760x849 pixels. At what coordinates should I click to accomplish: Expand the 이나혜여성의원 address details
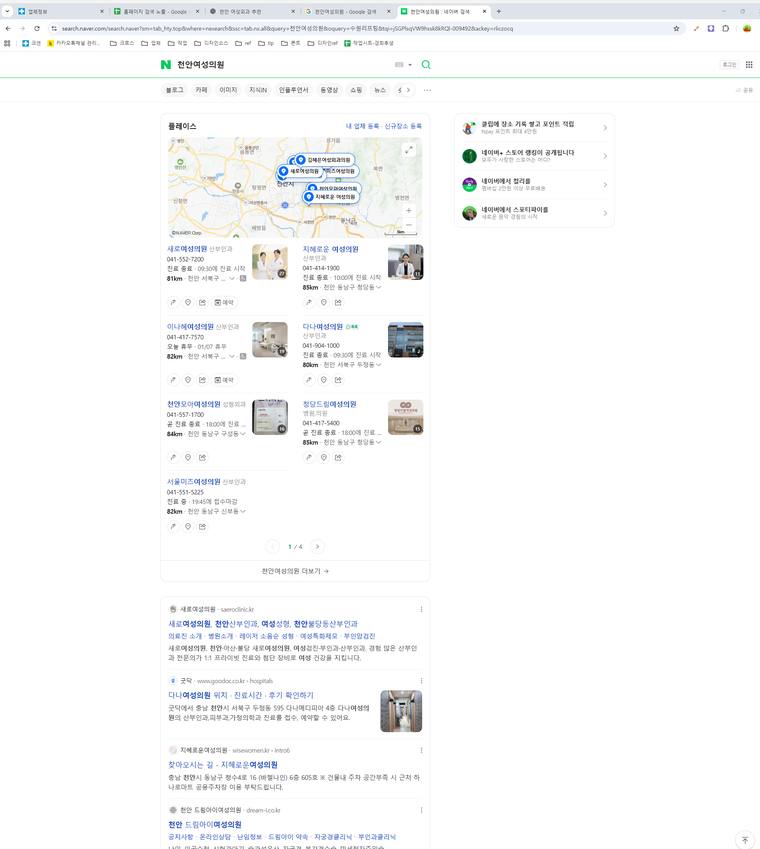[x=232, y=356]
